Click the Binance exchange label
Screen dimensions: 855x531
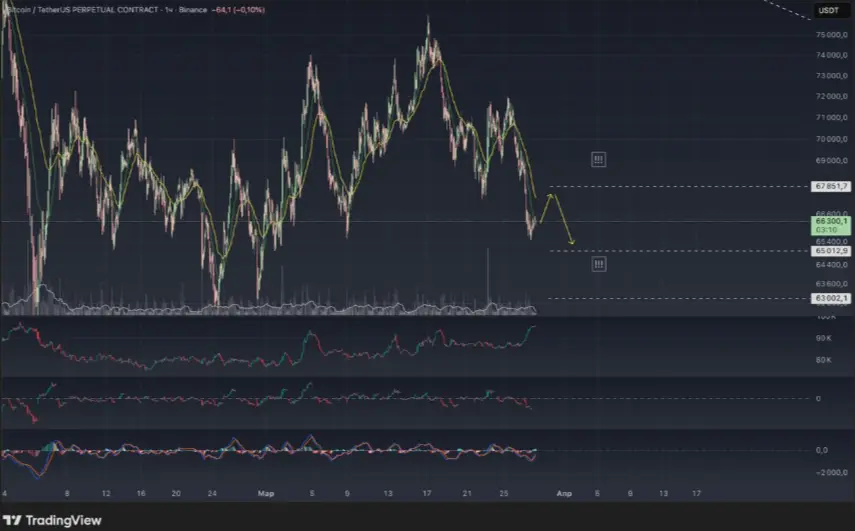click(192, 10)
